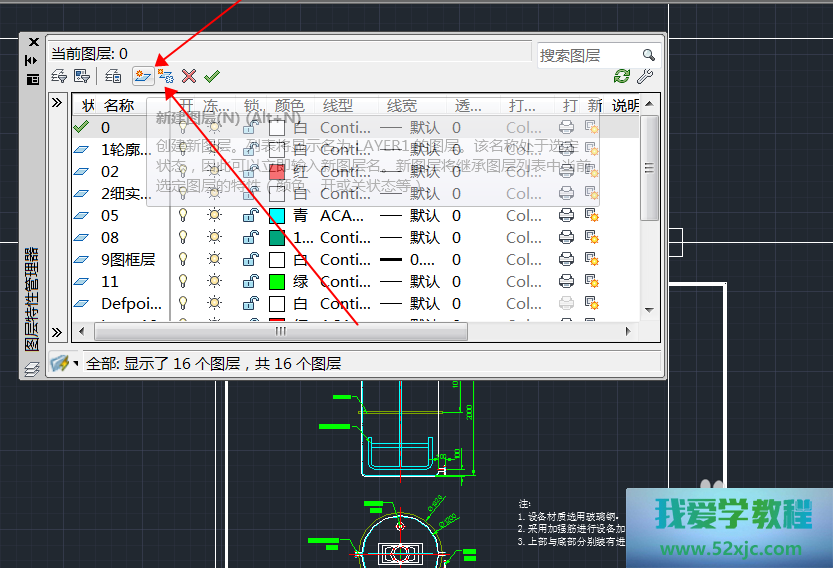This screenshot has height=568, width=833.
Task: Open New Property Filter icon
Action: click(x=58, y=76)
